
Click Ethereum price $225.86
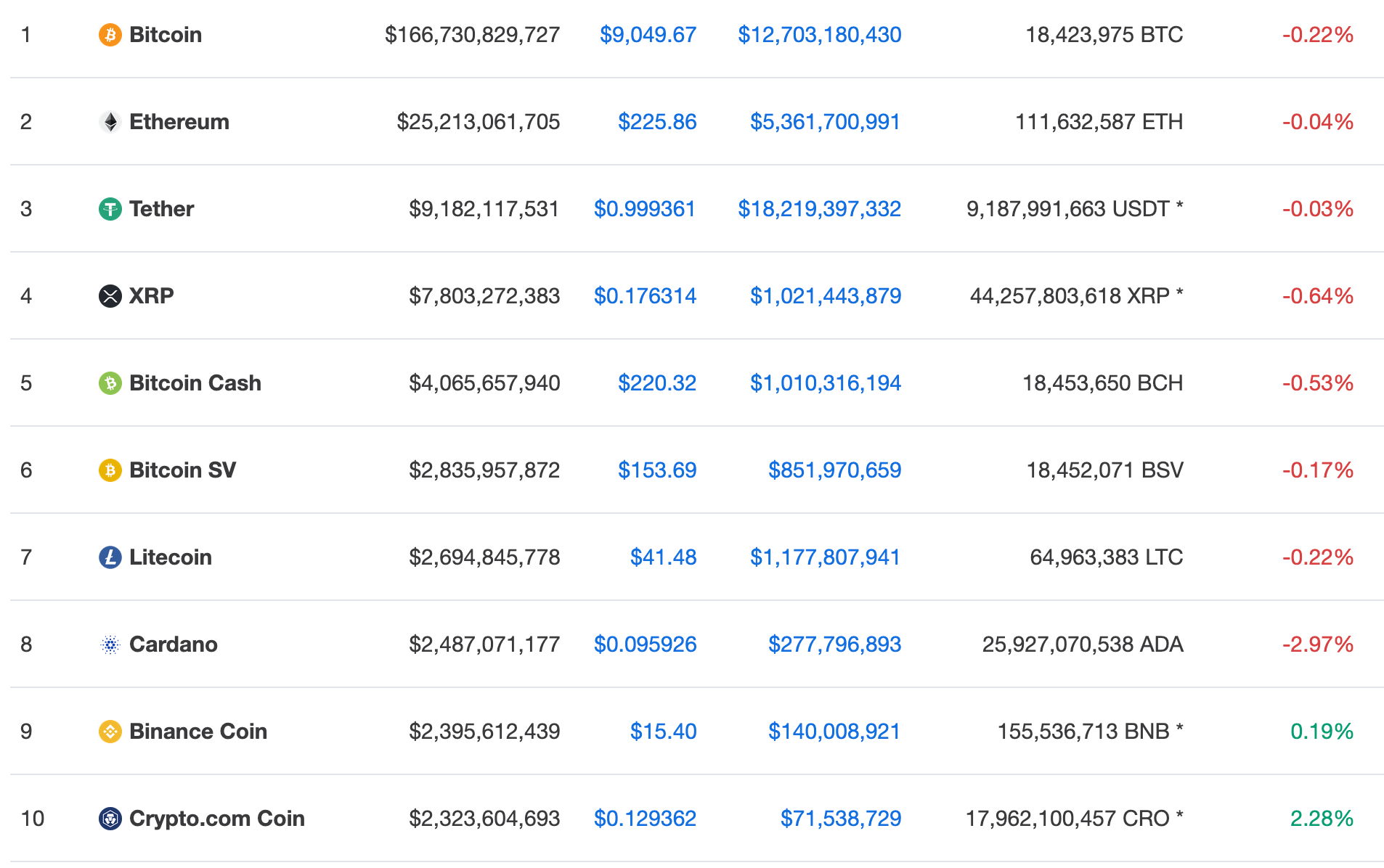(657, 122)
